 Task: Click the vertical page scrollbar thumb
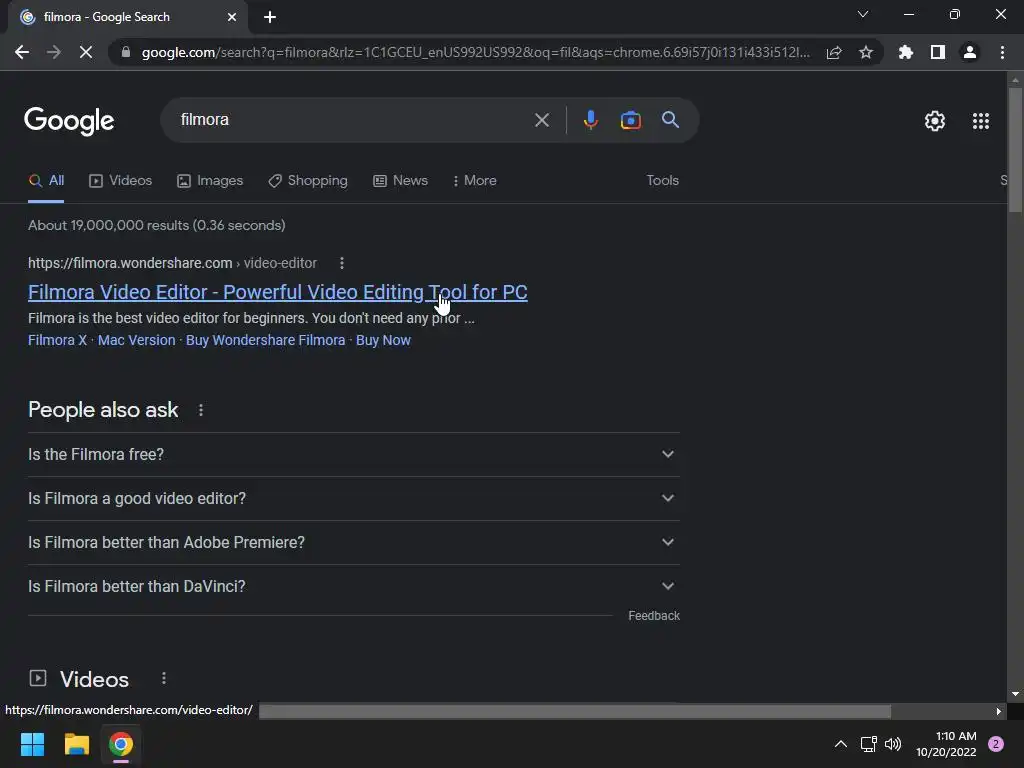(1015, 150)
